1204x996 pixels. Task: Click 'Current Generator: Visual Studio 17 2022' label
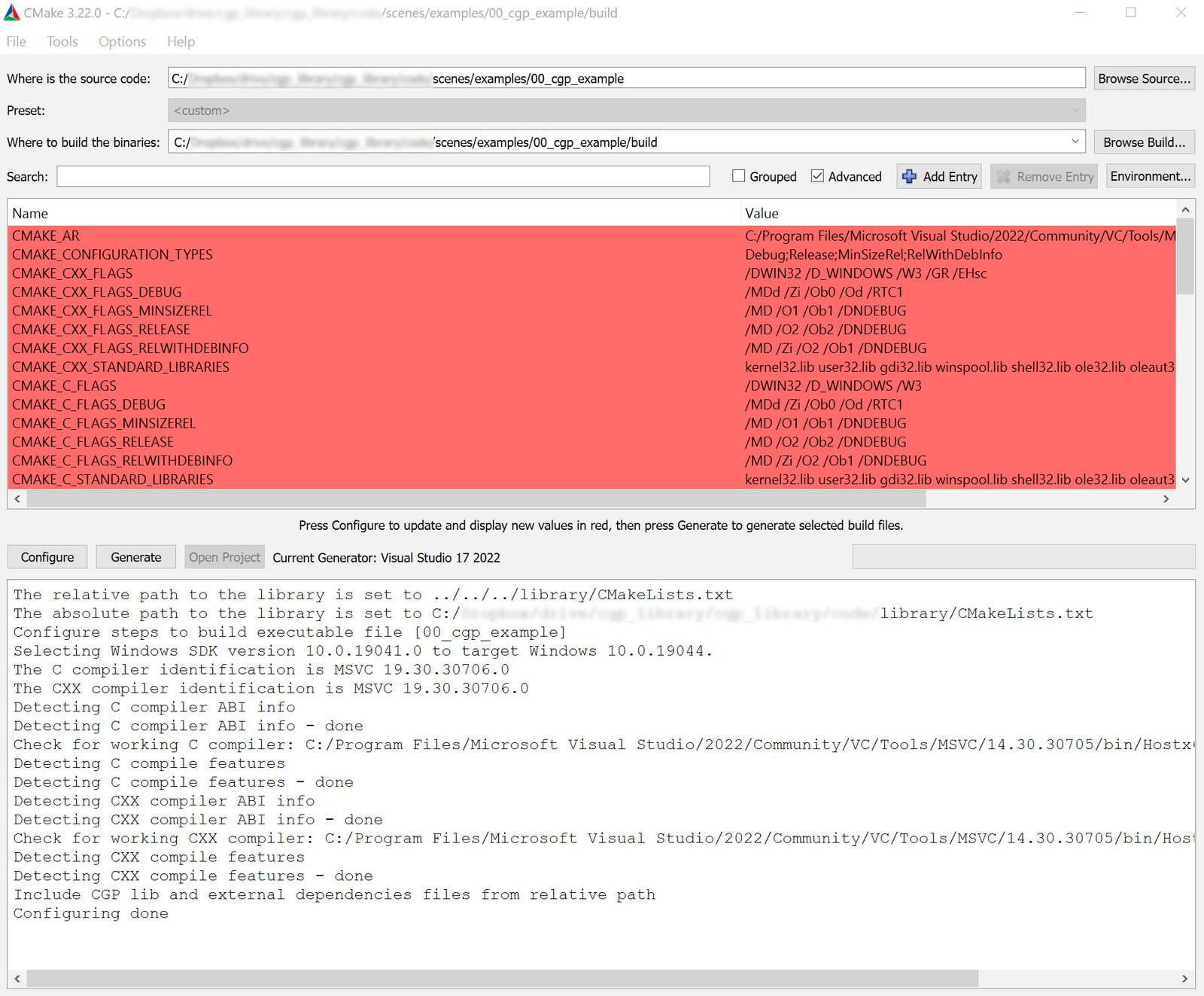point(386,558)
